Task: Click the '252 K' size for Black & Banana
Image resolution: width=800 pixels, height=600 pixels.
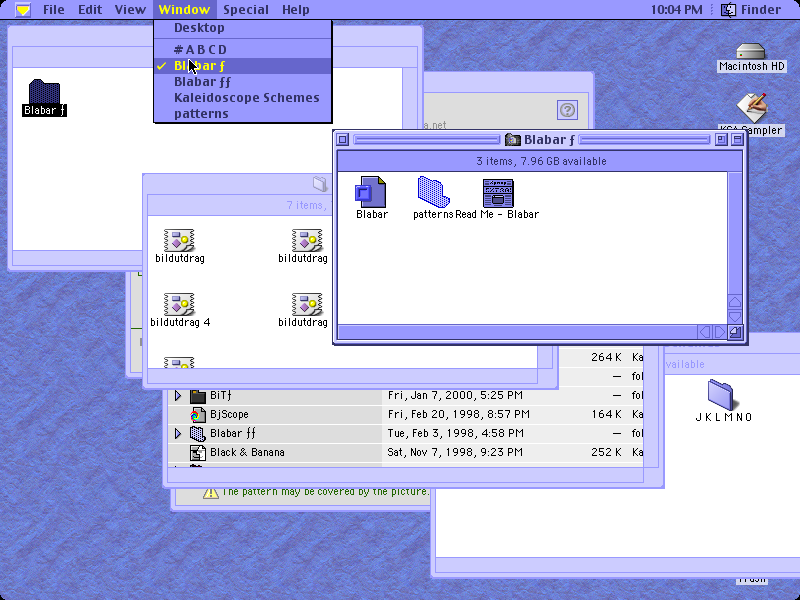Action: (x=606, y=453)
